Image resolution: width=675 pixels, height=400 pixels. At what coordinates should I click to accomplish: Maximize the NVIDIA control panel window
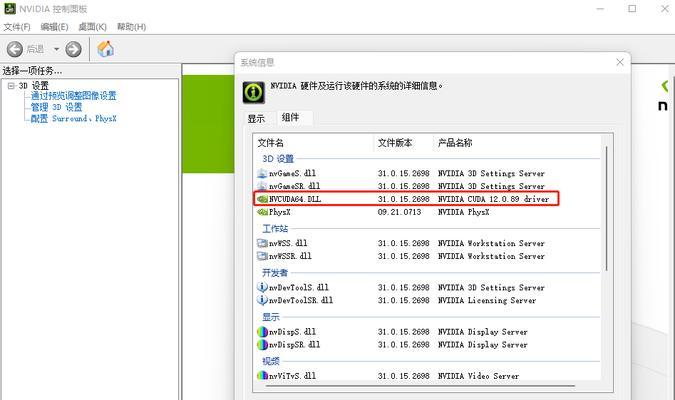[632, 9]
